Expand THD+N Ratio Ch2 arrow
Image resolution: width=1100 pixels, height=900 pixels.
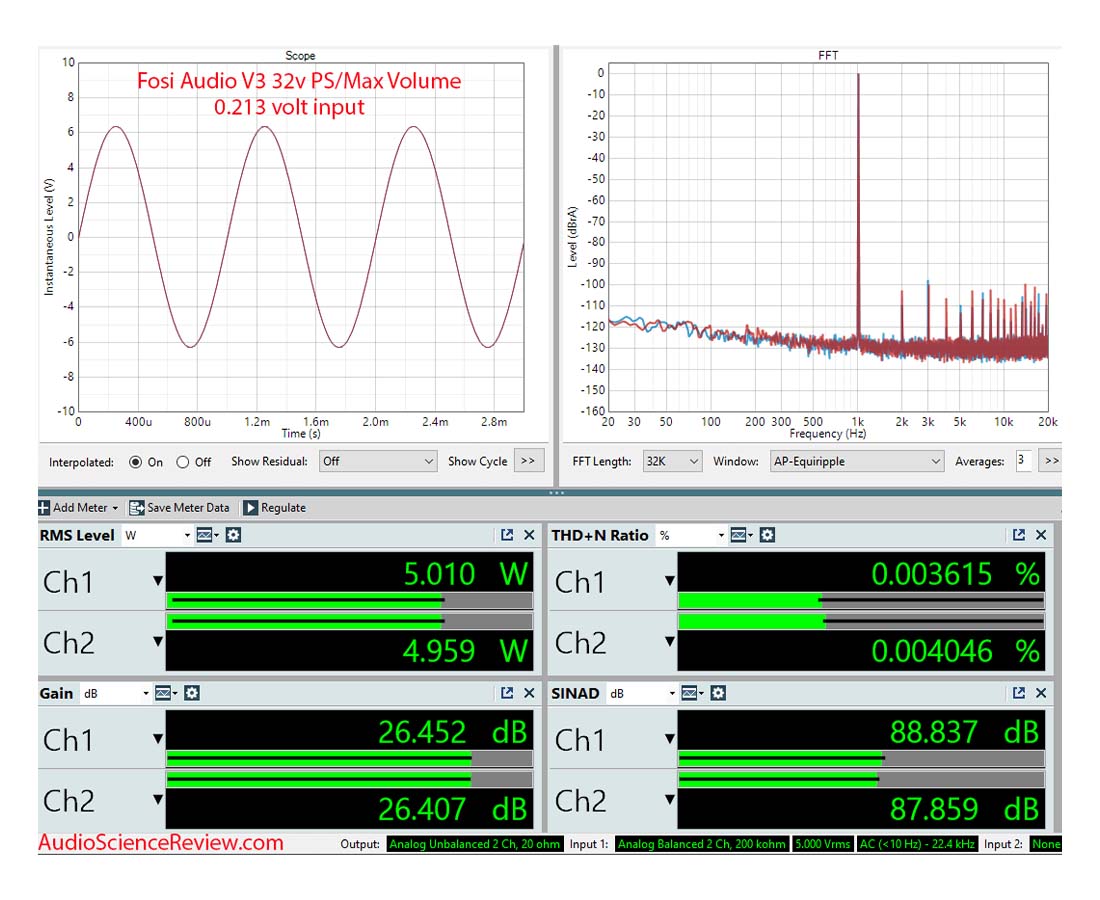[670, 641]
